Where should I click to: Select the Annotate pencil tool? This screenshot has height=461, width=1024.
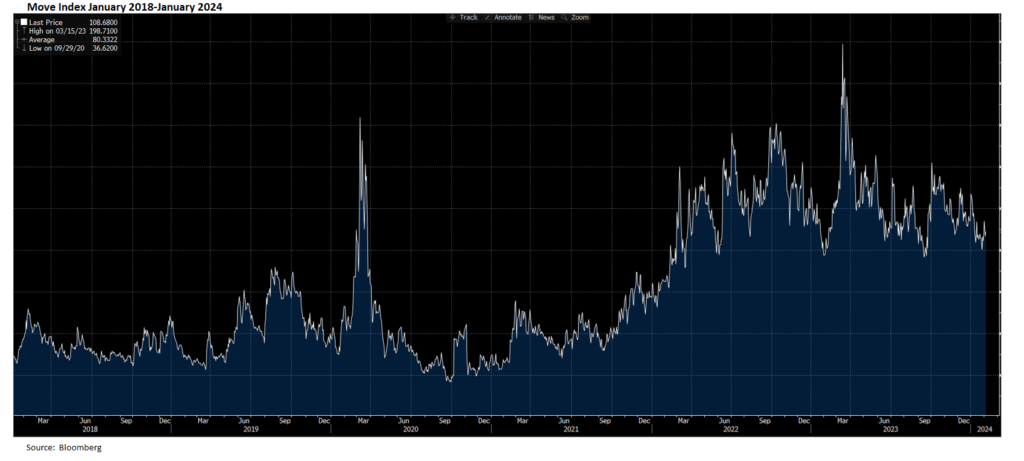(x=503, y=18)
